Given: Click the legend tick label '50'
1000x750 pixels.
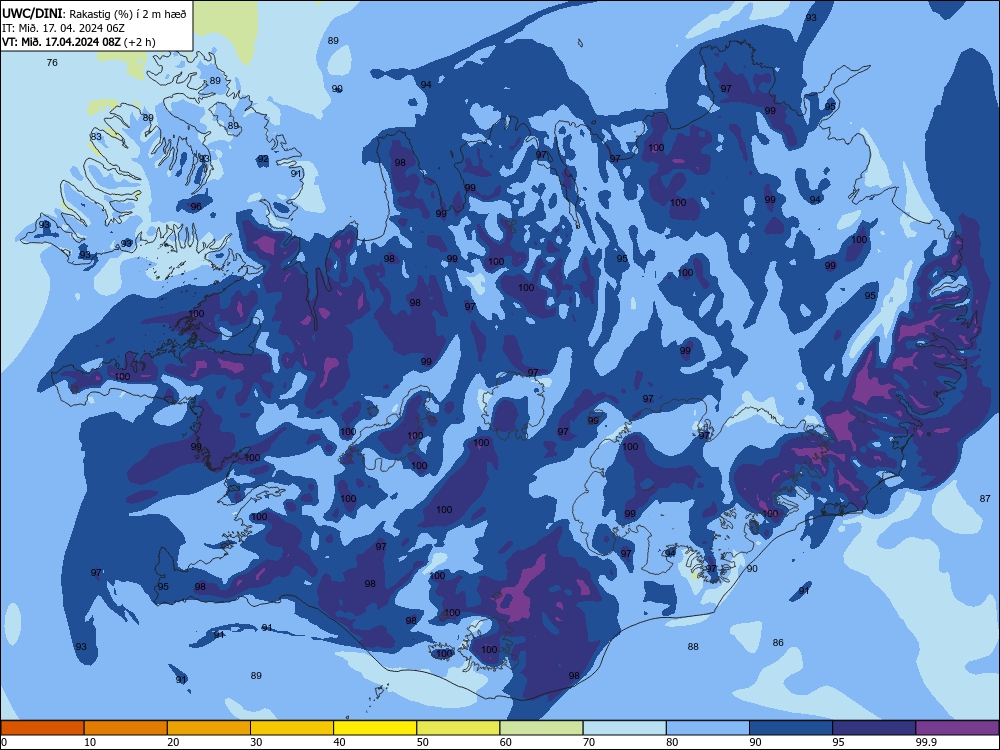Looking at the screenshot, I should (423, 742).
